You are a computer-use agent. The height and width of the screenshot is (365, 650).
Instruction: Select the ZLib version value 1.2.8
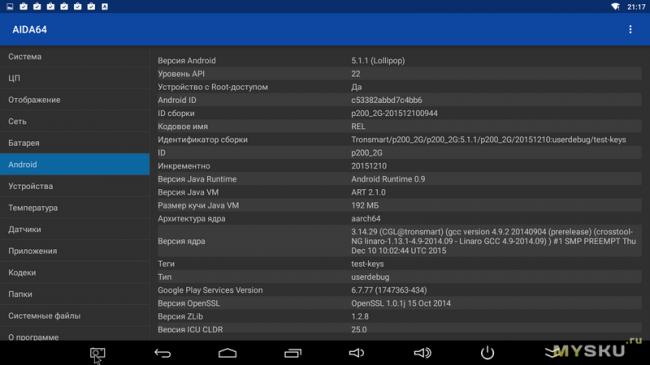(360, 316)
